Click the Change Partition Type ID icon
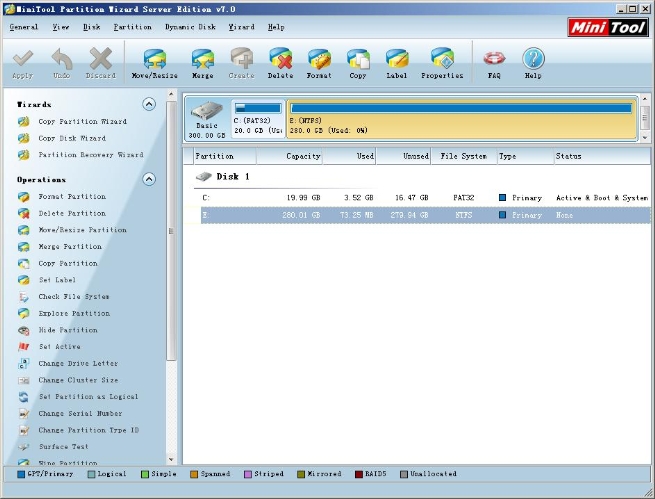Image resolution: width=655 pixels, height=499 pixels. click(24, 431)
